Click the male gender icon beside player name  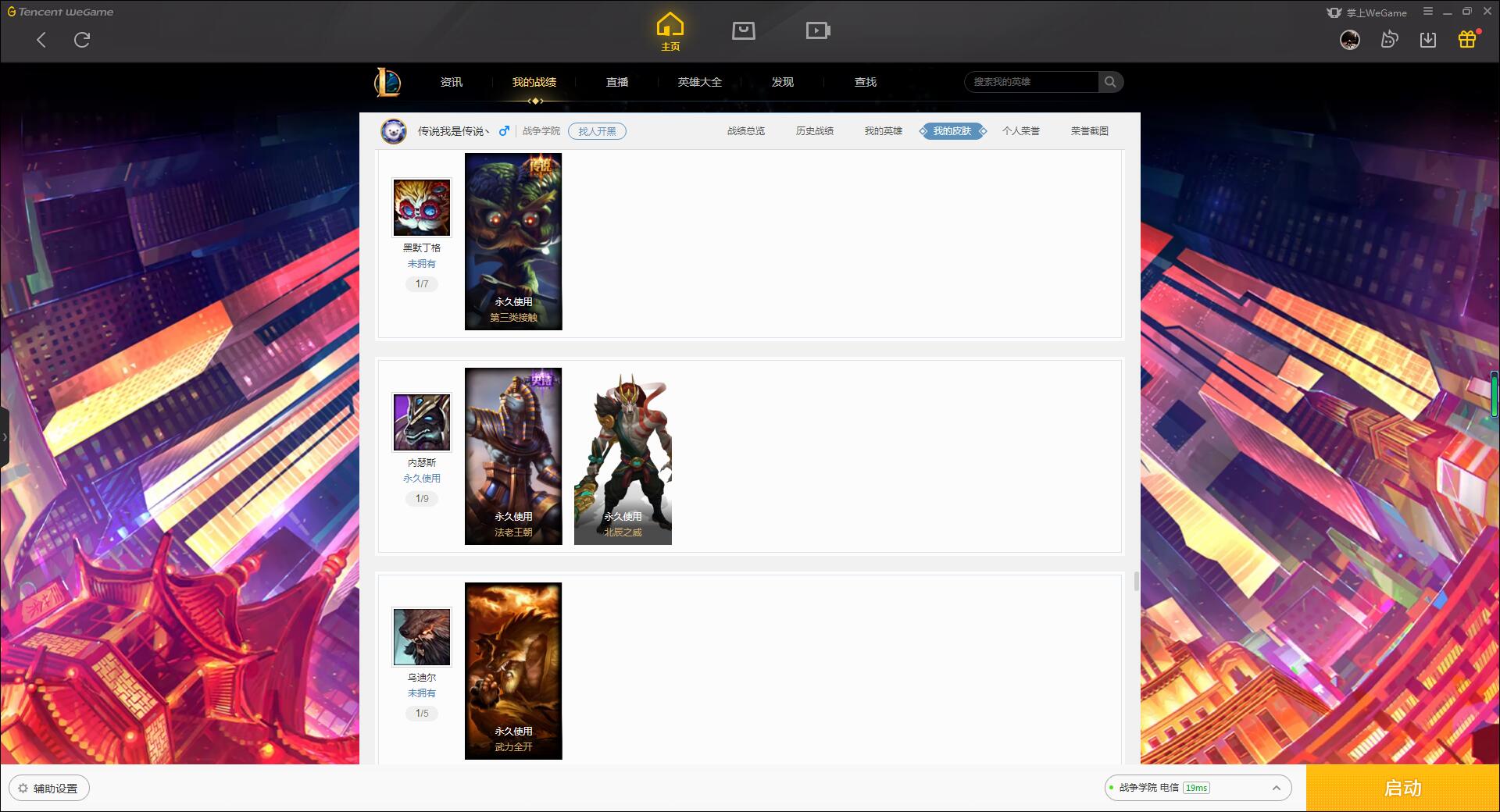(504, 131)
